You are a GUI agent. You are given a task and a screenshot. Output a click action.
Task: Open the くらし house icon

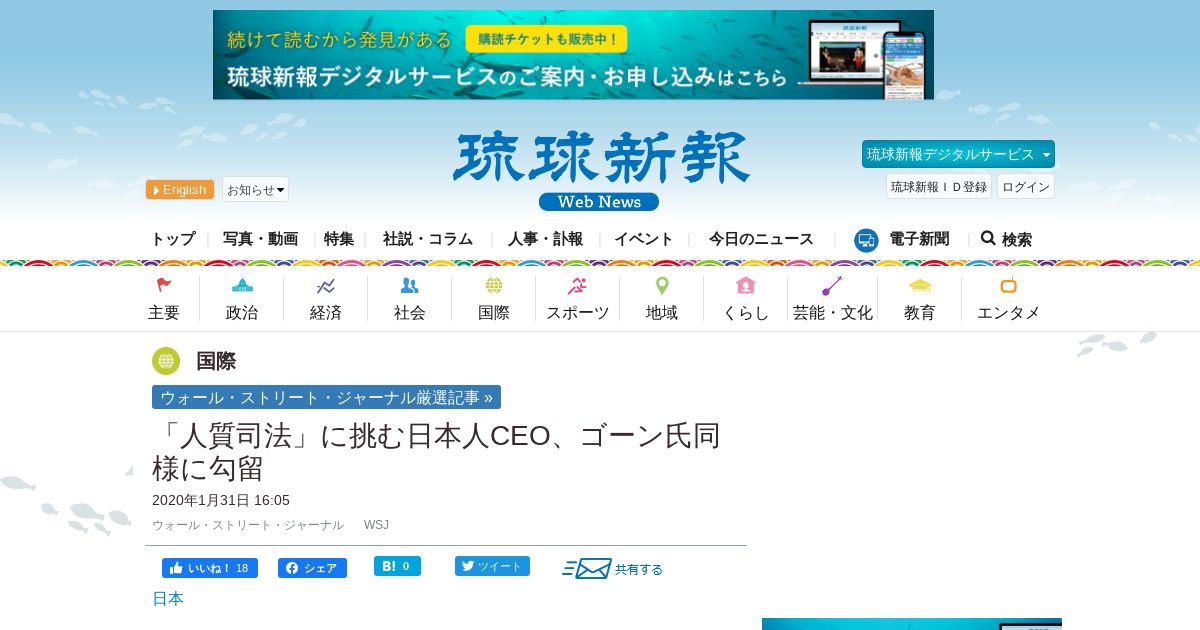(746, 285)
